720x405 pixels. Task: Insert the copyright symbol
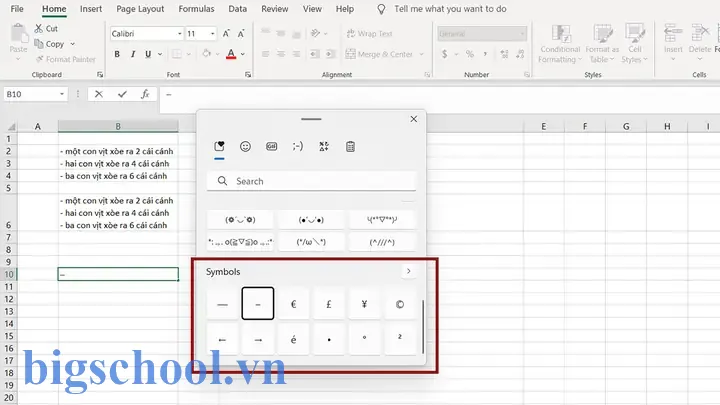[x=399, y=304]
